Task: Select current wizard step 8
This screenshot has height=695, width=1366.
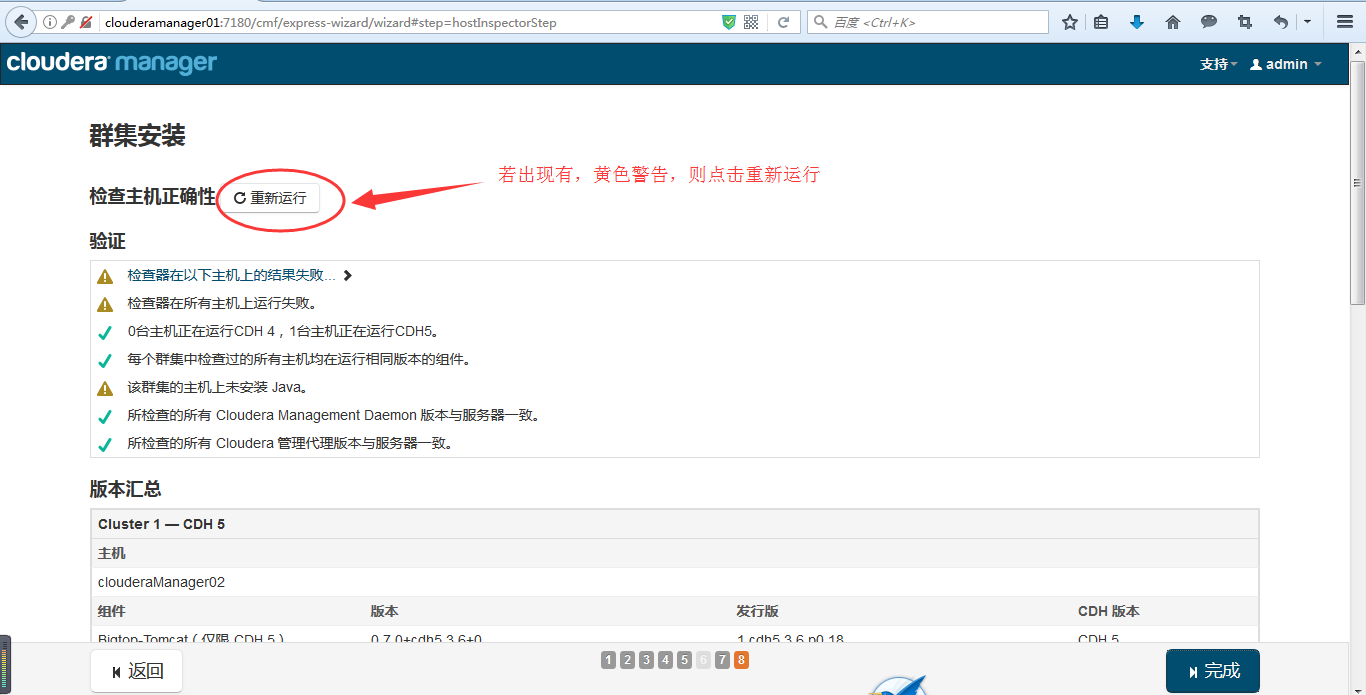Action: point(741,660)
